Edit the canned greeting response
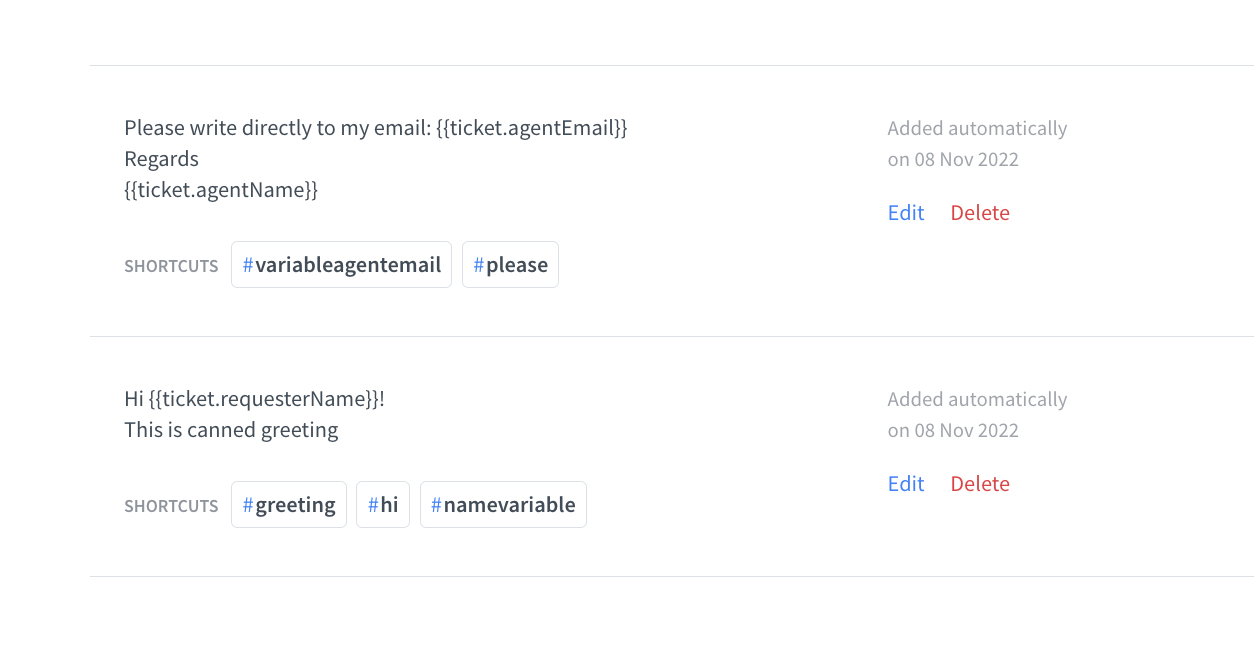 pyautogui.click(x=905, y=483)
